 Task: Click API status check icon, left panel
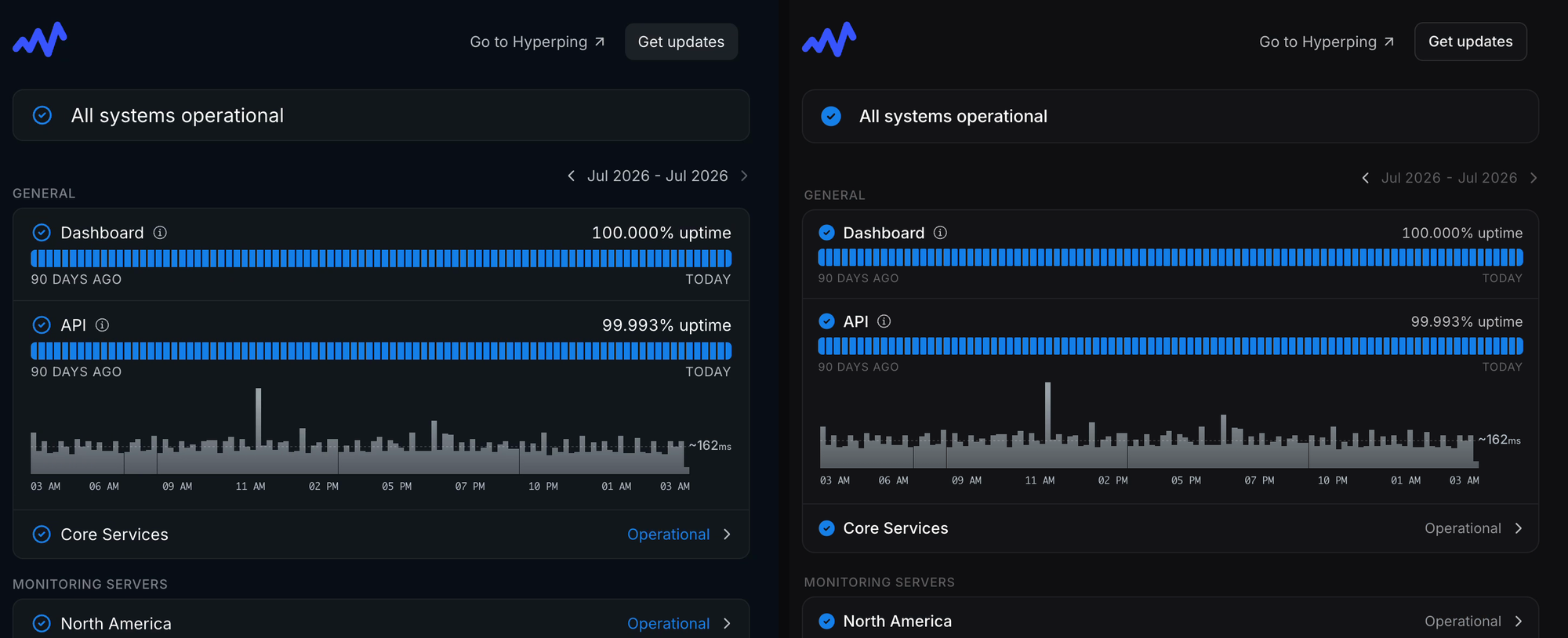pos(42,324)
